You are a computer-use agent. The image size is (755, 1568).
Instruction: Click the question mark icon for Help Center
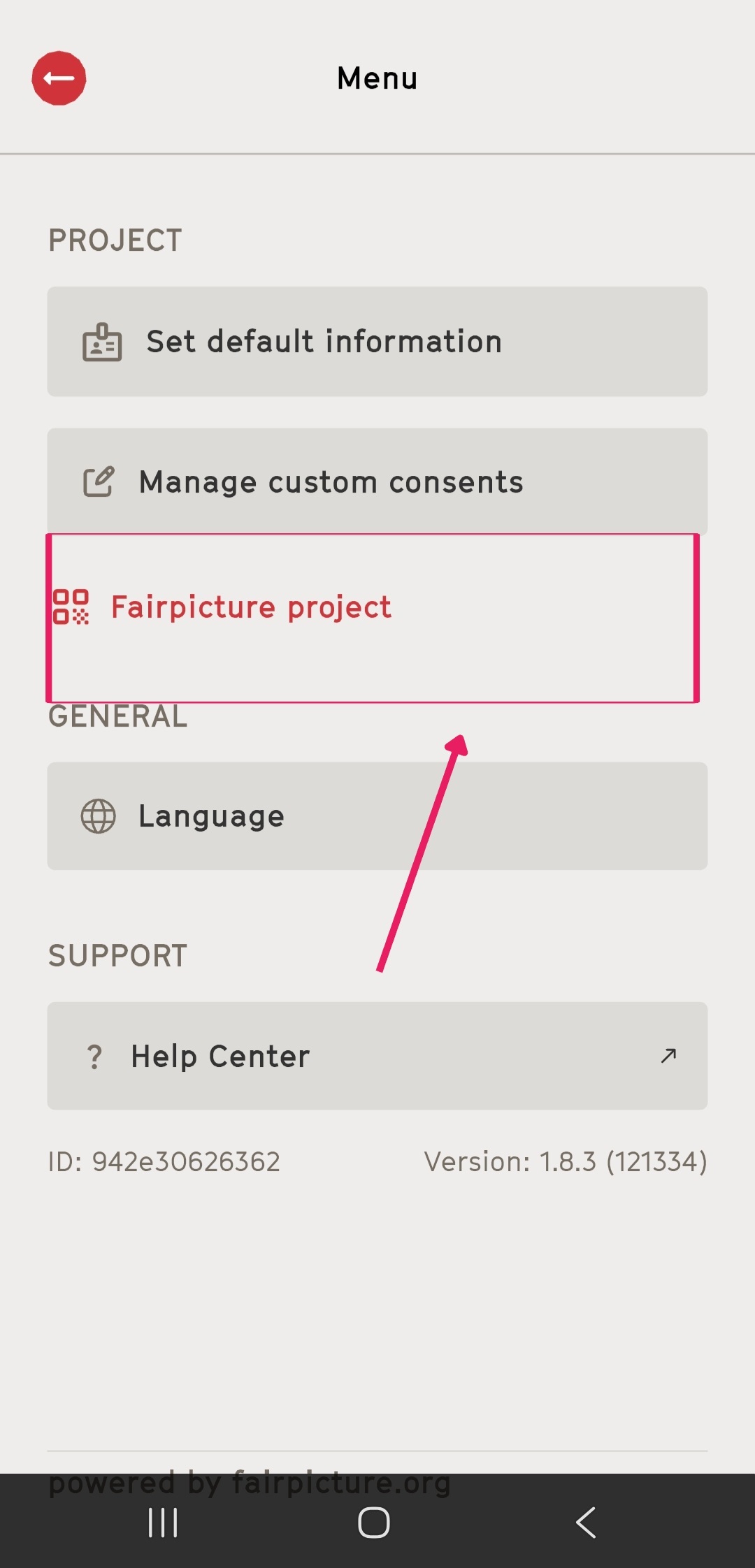95,1057
